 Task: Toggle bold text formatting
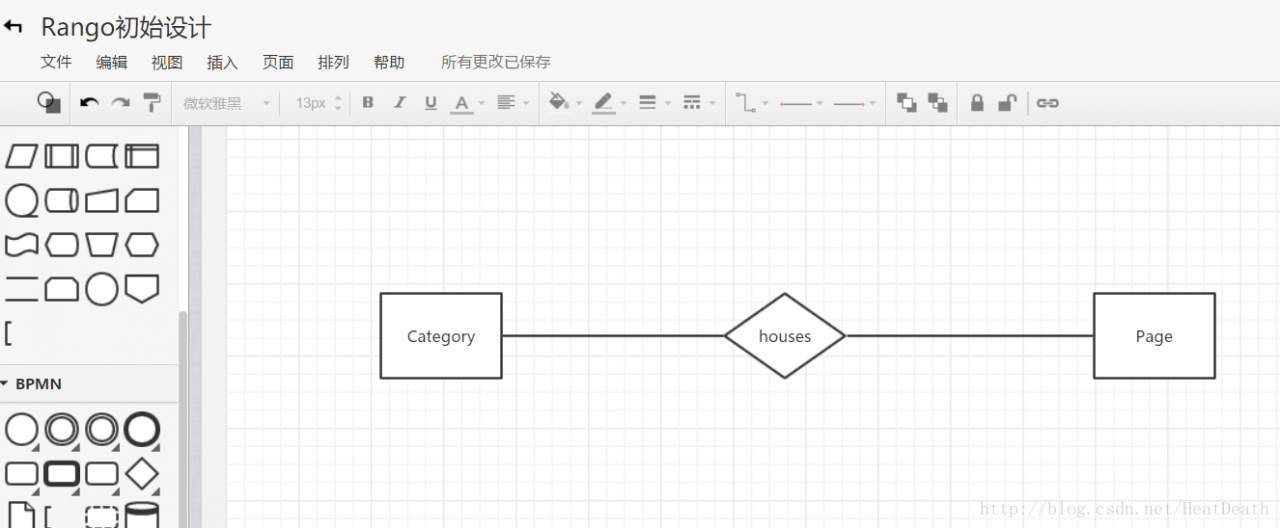click(x=368, y=103)
